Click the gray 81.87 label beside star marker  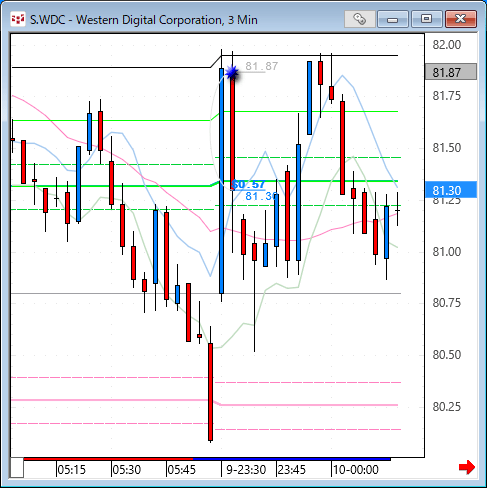(262, 66)
